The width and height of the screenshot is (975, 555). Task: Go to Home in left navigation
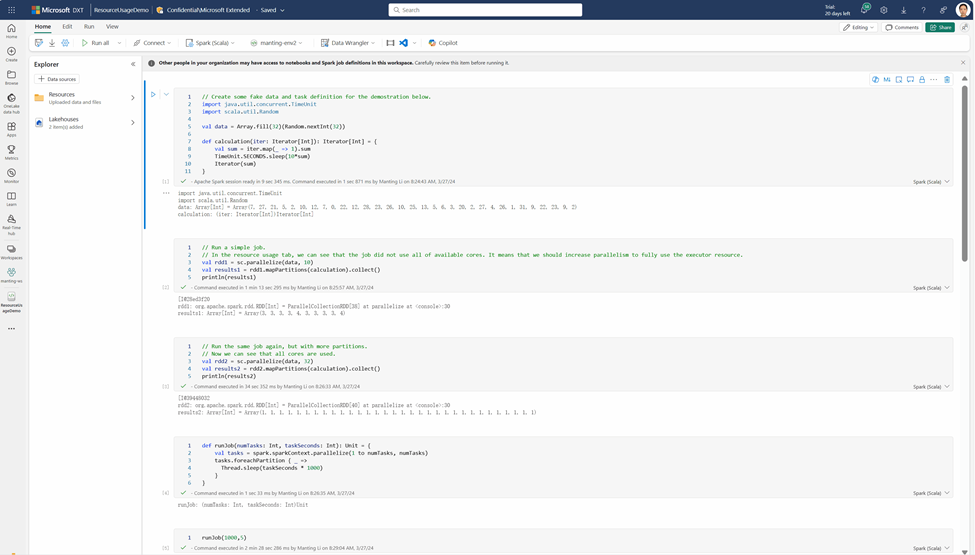click(x=11, y=31)
